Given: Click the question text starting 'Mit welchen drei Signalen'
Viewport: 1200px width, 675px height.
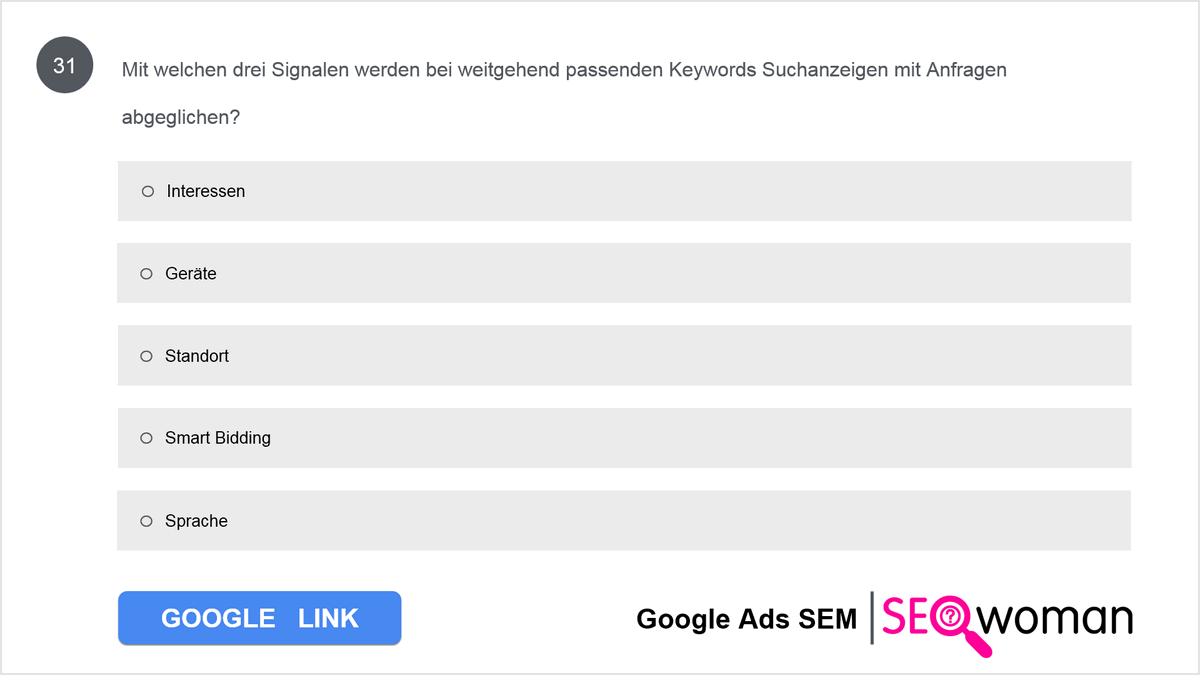Looking at the screenshot, I should pyautogui.click(x=564, y=93).
